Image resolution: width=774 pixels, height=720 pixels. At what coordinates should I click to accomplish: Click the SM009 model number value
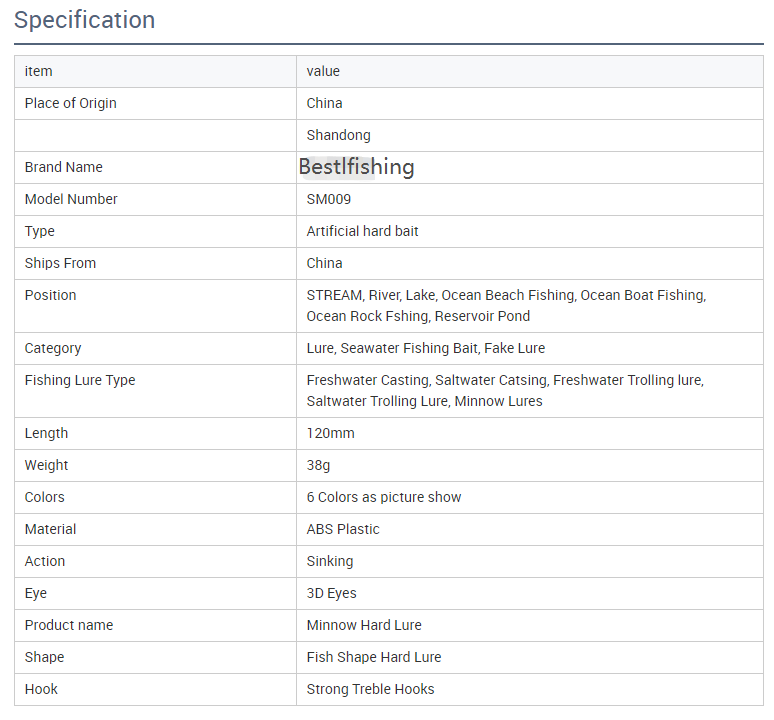[x=329, y=199]
